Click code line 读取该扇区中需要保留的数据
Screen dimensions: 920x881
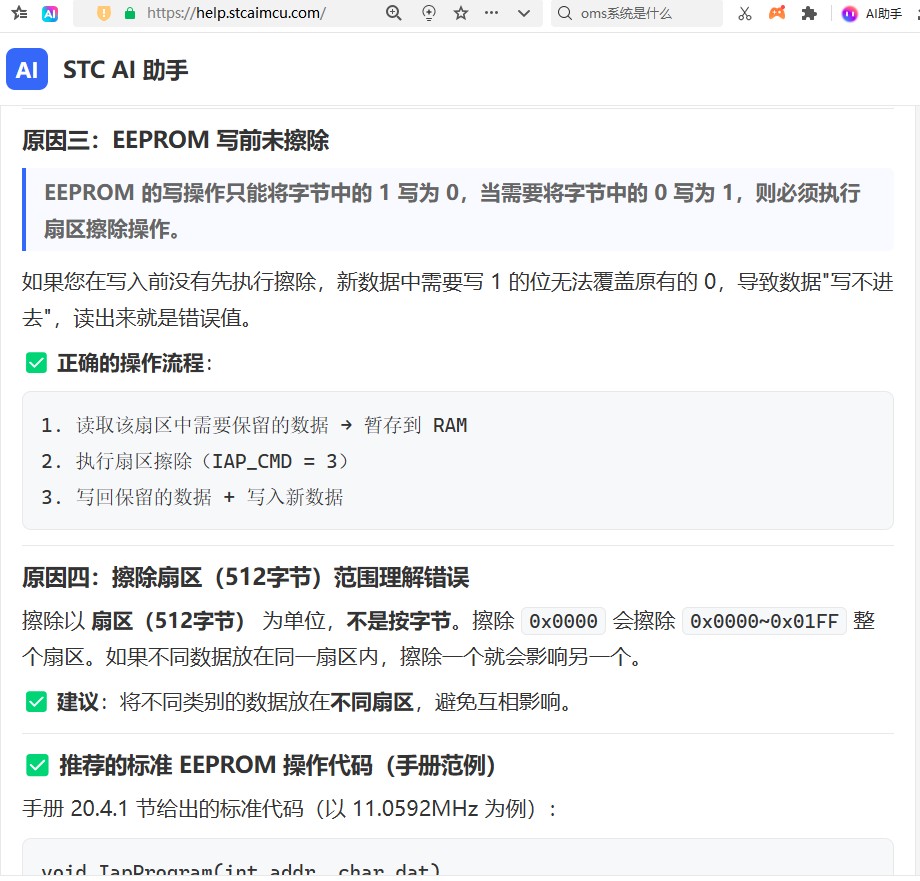pyautogui.click(x=254, y=425)
